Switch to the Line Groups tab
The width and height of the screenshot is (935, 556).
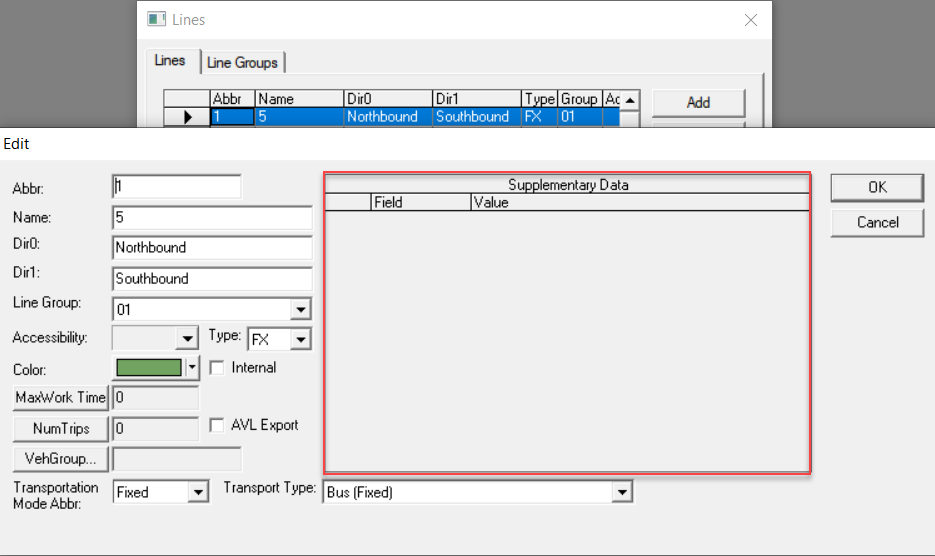click(x=242, y=63)
